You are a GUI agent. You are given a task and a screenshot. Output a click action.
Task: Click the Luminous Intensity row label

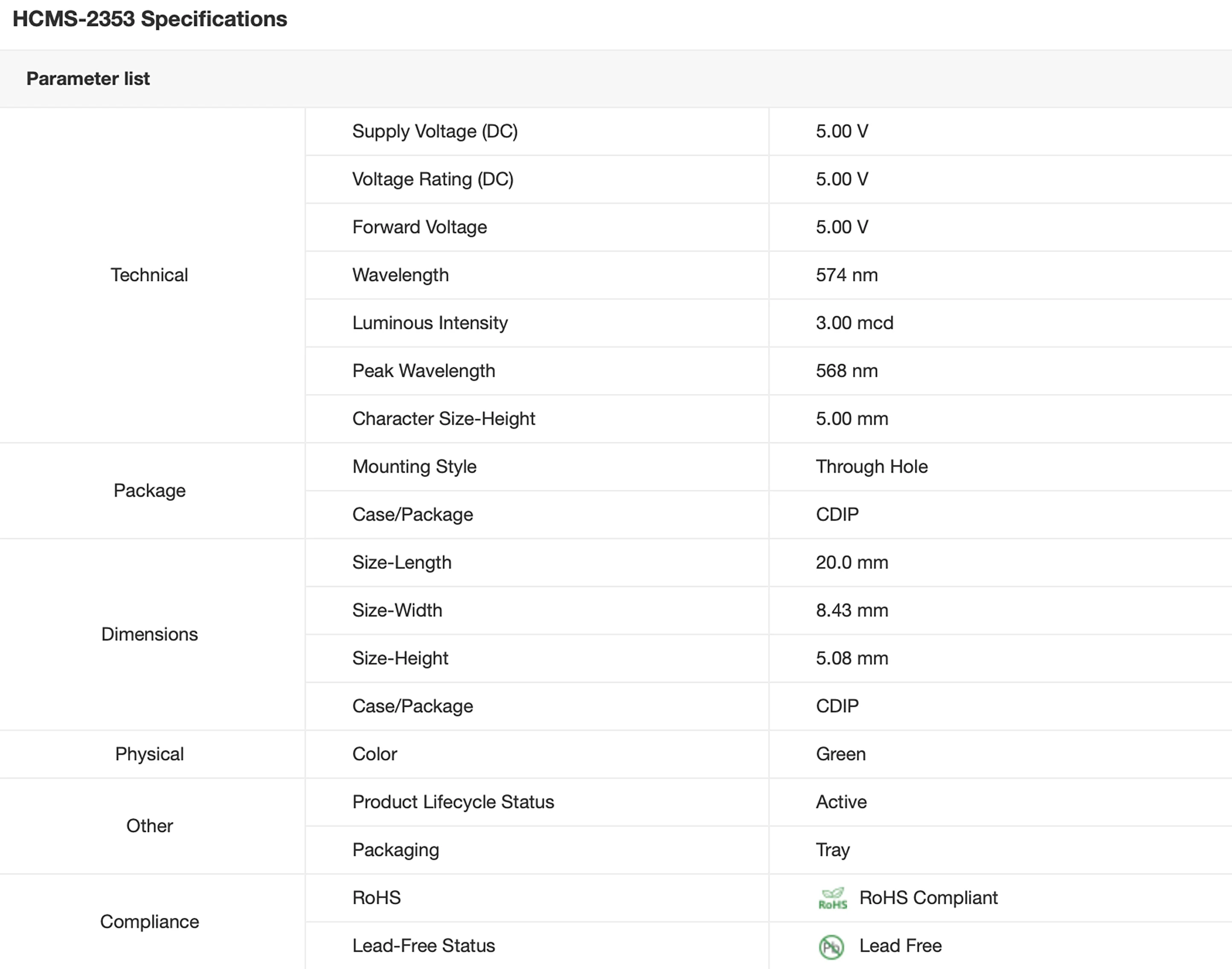coord(430,323)
